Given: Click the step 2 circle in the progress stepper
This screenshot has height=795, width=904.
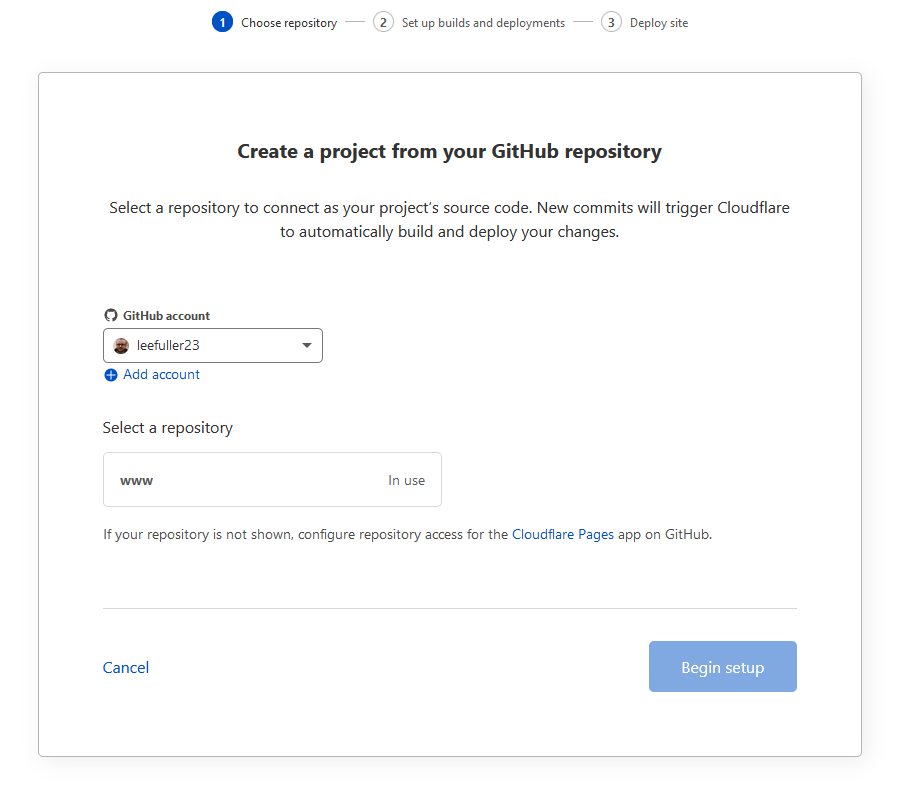Looking at the screenshot, I should 383,21.
